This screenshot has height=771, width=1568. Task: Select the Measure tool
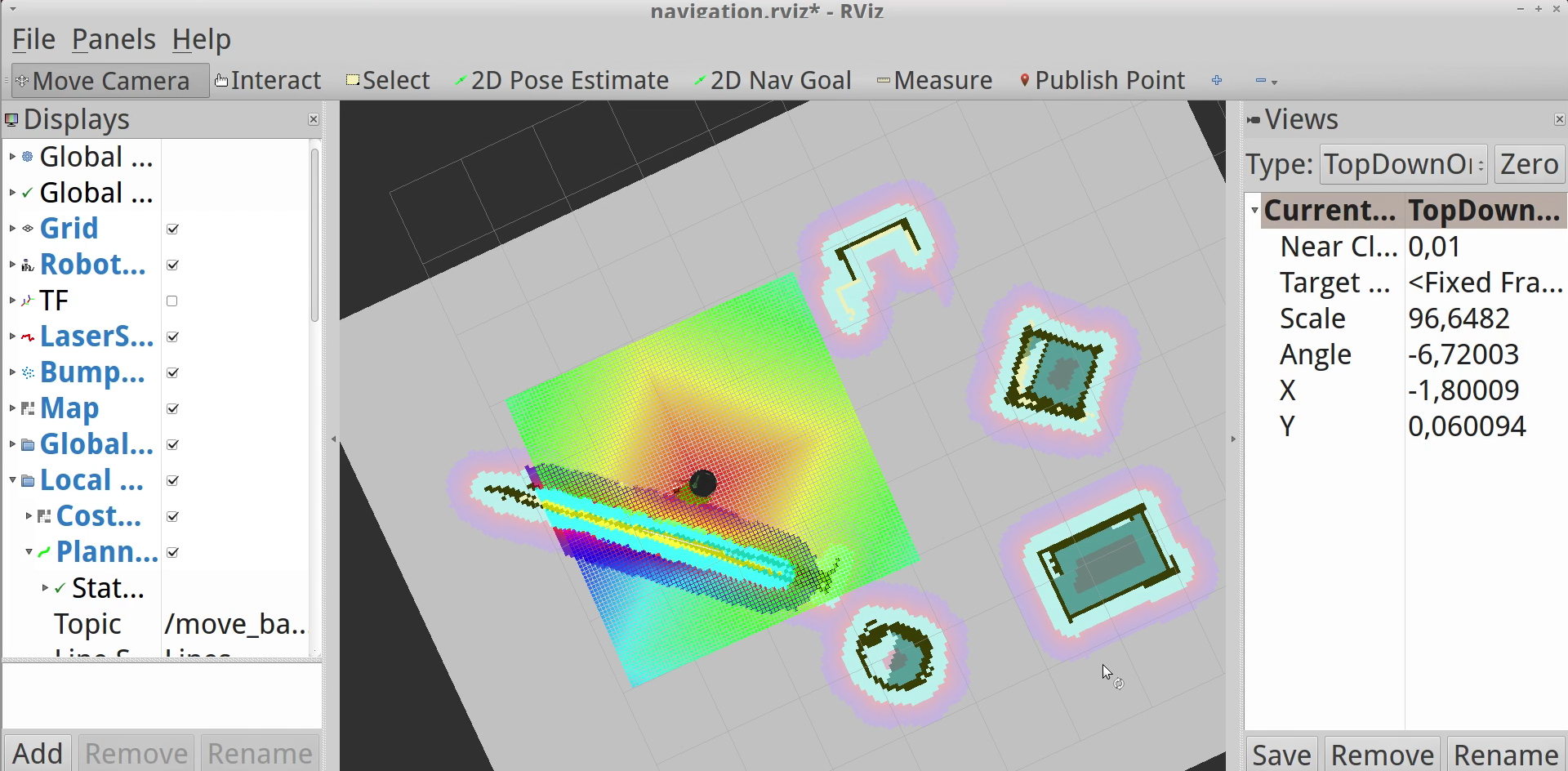(x=934, y=81)
